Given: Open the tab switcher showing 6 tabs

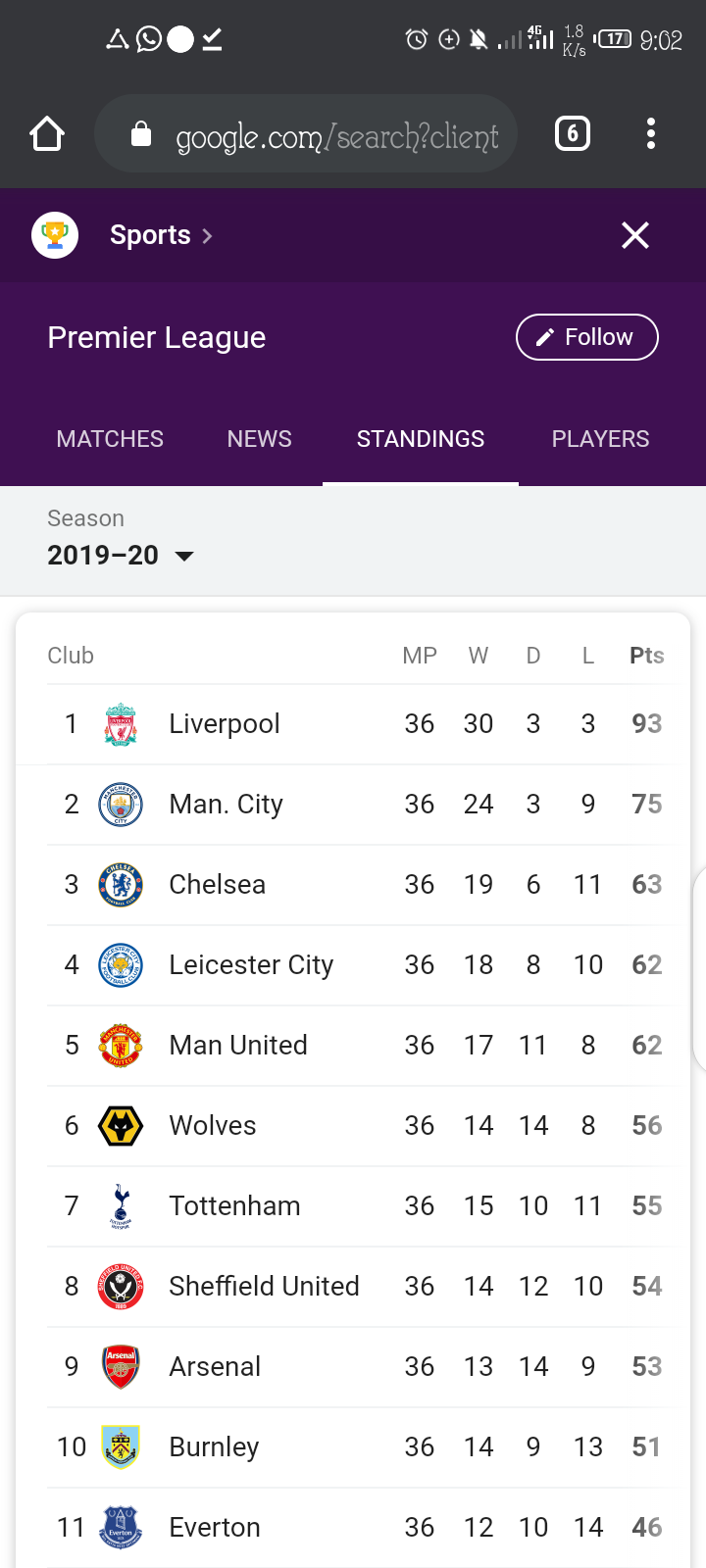Looking at the screenshot, I should coord(573,133).
